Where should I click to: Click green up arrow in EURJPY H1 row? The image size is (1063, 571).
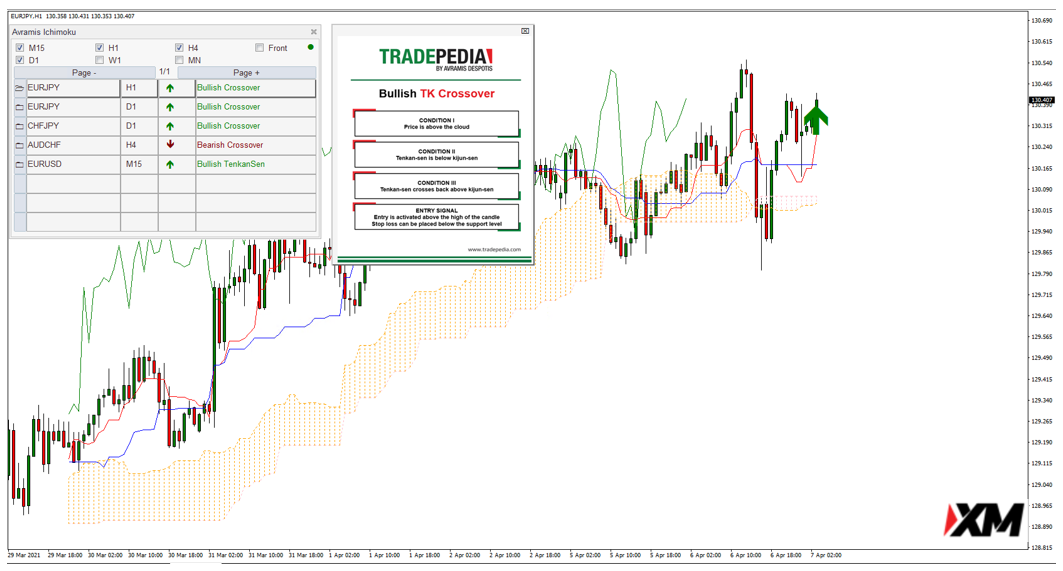point(170,88)
